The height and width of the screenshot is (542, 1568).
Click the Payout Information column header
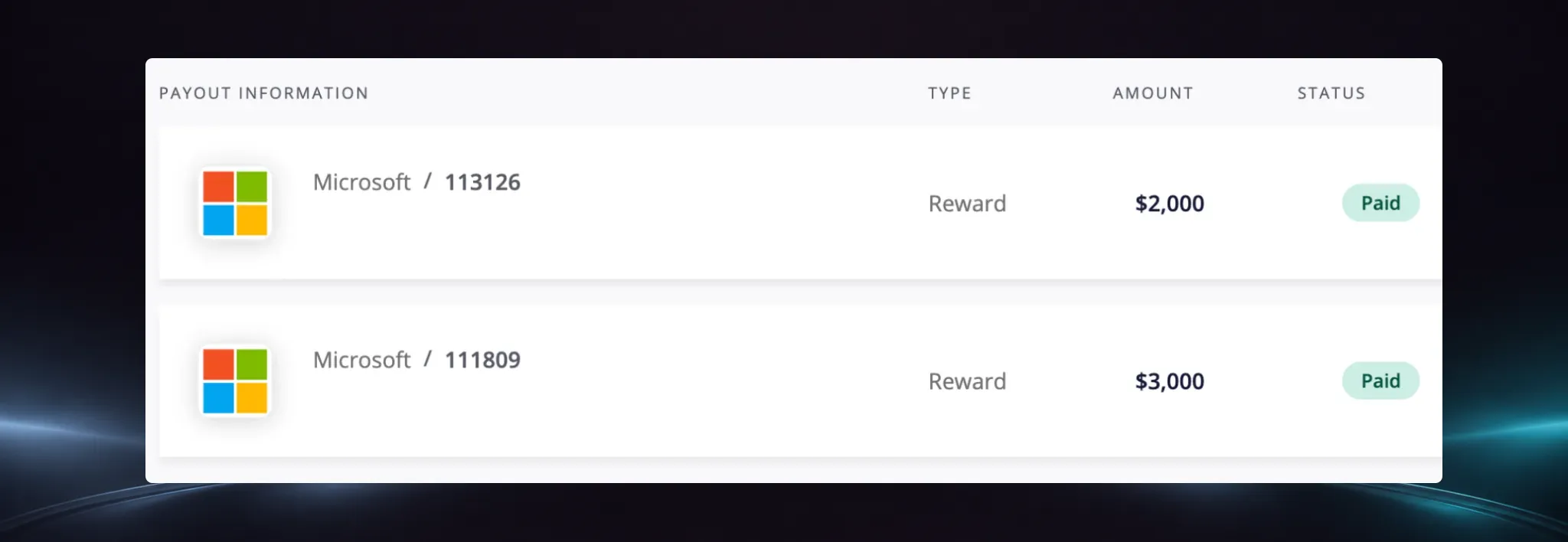(263, 93)
